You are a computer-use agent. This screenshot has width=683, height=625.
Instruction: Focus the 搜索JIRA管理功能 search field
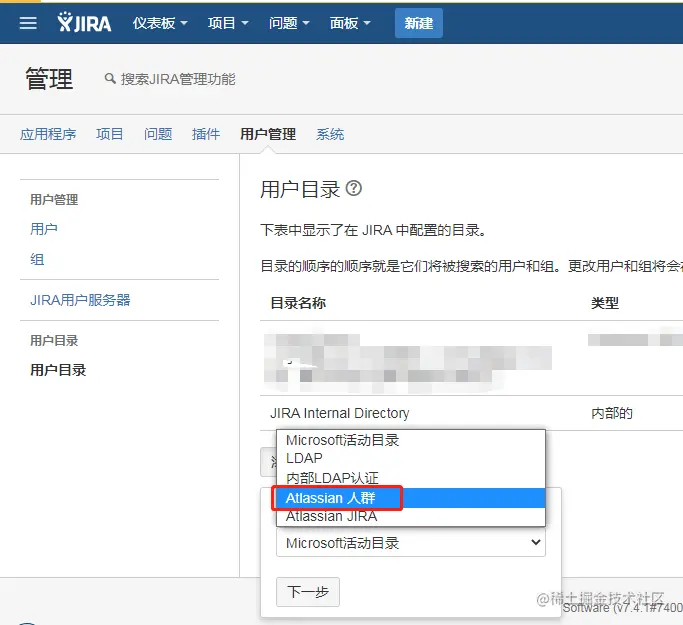[x=178, y=79]
